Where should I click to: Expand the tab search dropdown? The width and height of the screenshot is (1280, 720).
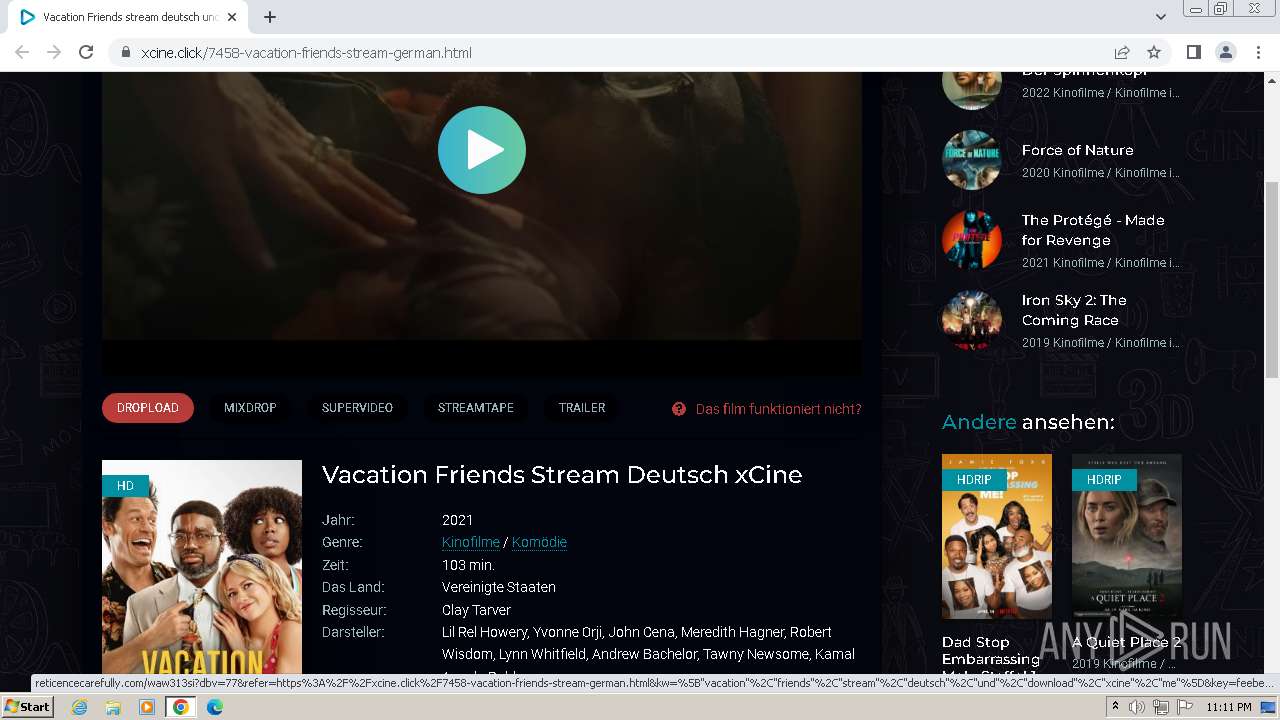(x=1161, y=17)
